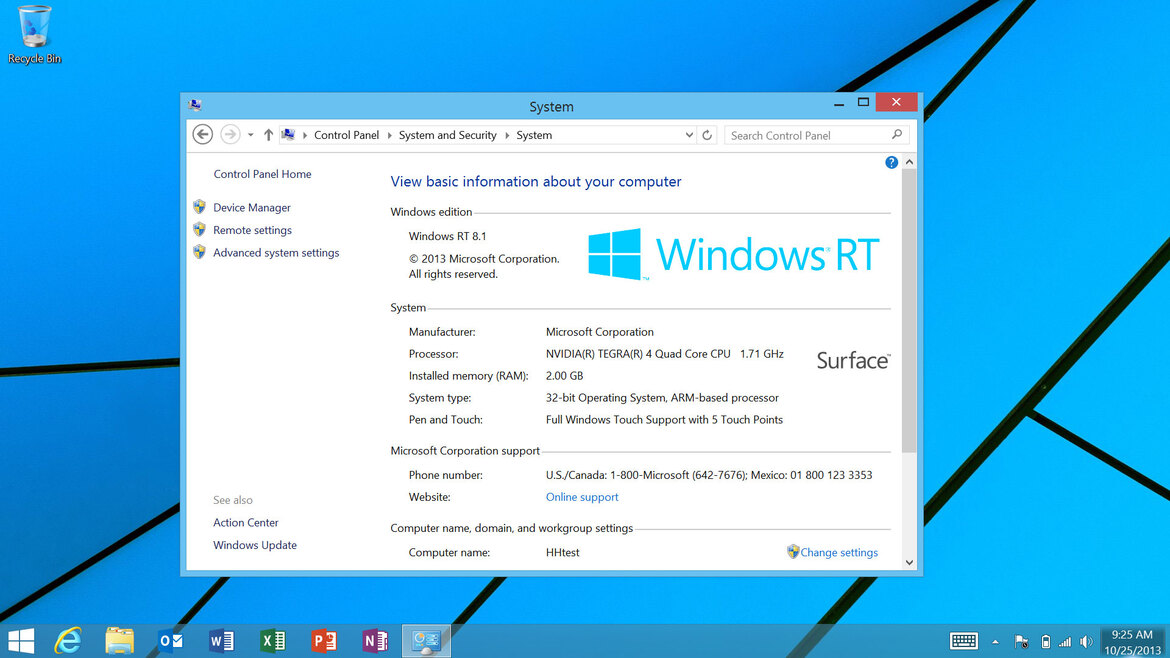
Task: Follow the Online support link
Action: tap(582, 497)
